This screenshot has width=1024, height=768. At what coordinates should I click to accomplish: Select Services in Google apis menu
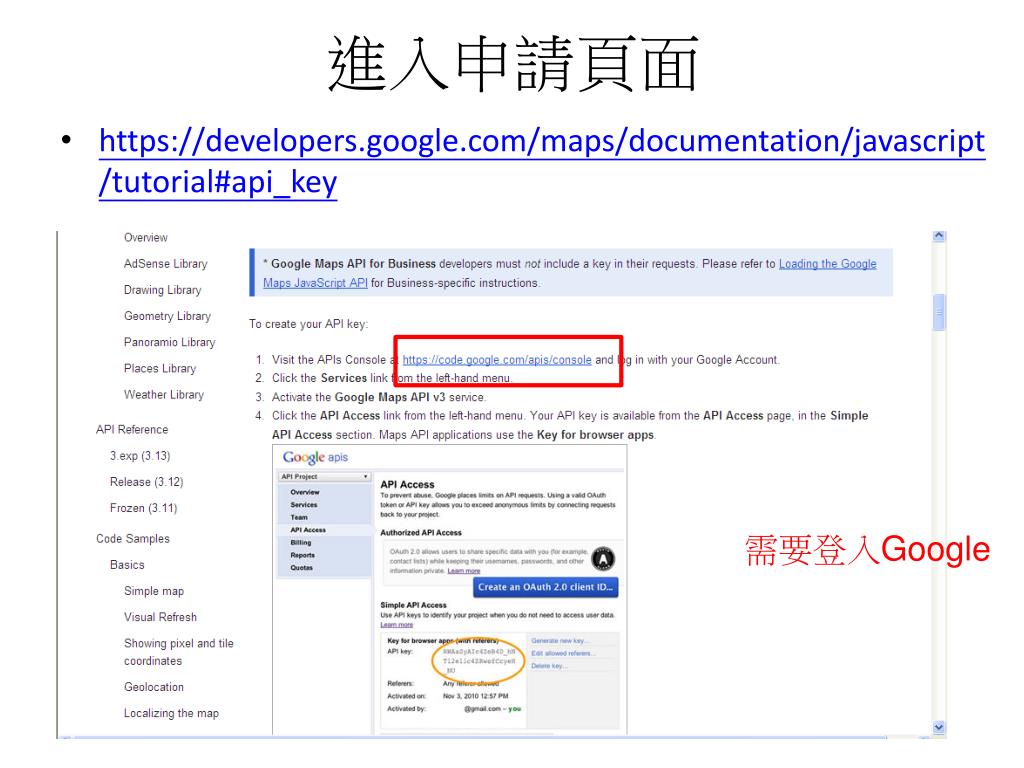pos(304,504)
